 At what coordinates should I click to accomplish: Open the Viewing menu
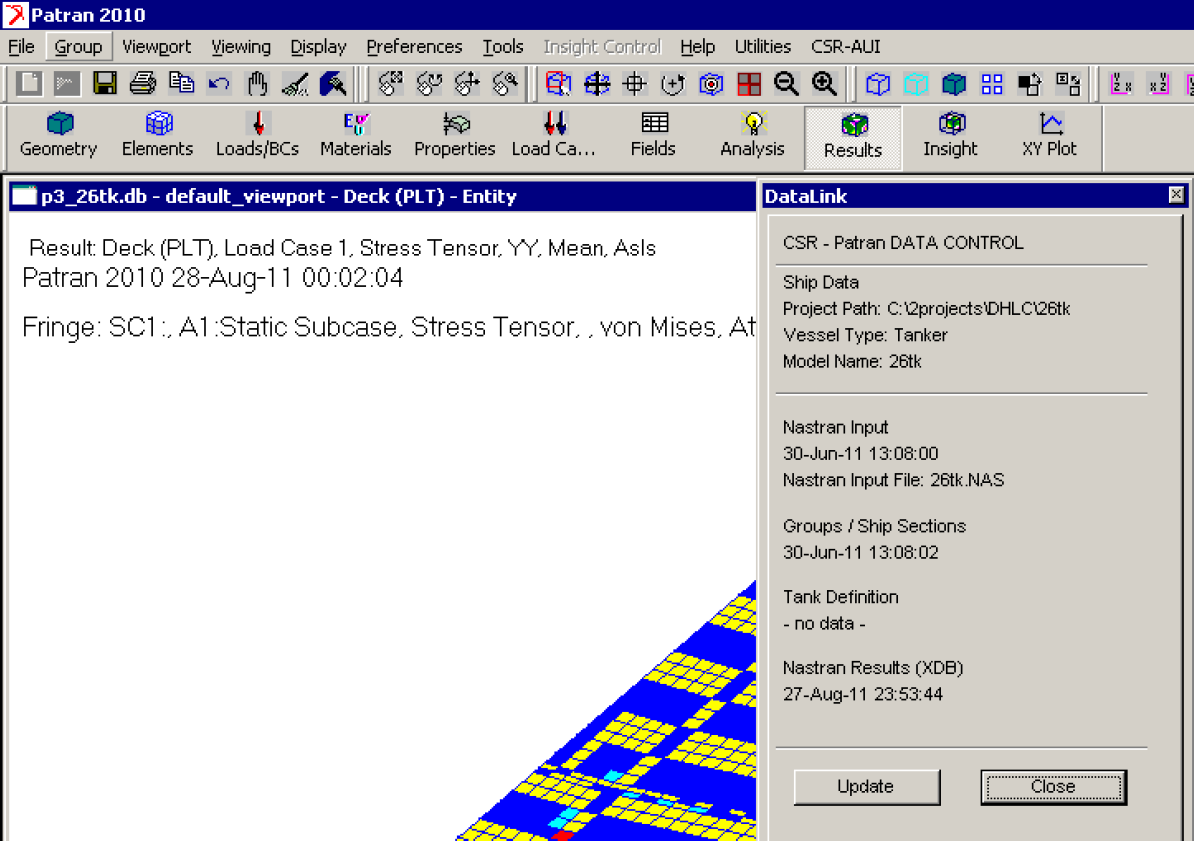(x=241, y=46)
